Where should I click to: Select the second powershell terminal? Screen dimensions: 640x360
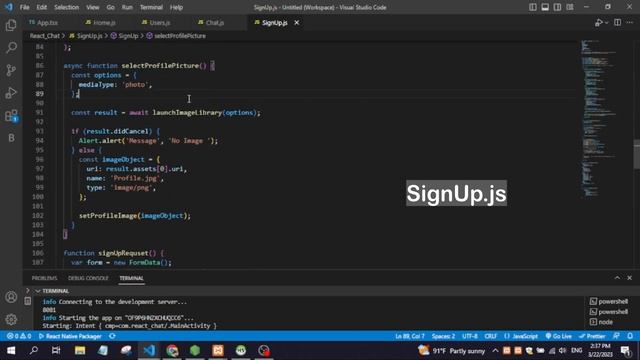coord(609,312)
